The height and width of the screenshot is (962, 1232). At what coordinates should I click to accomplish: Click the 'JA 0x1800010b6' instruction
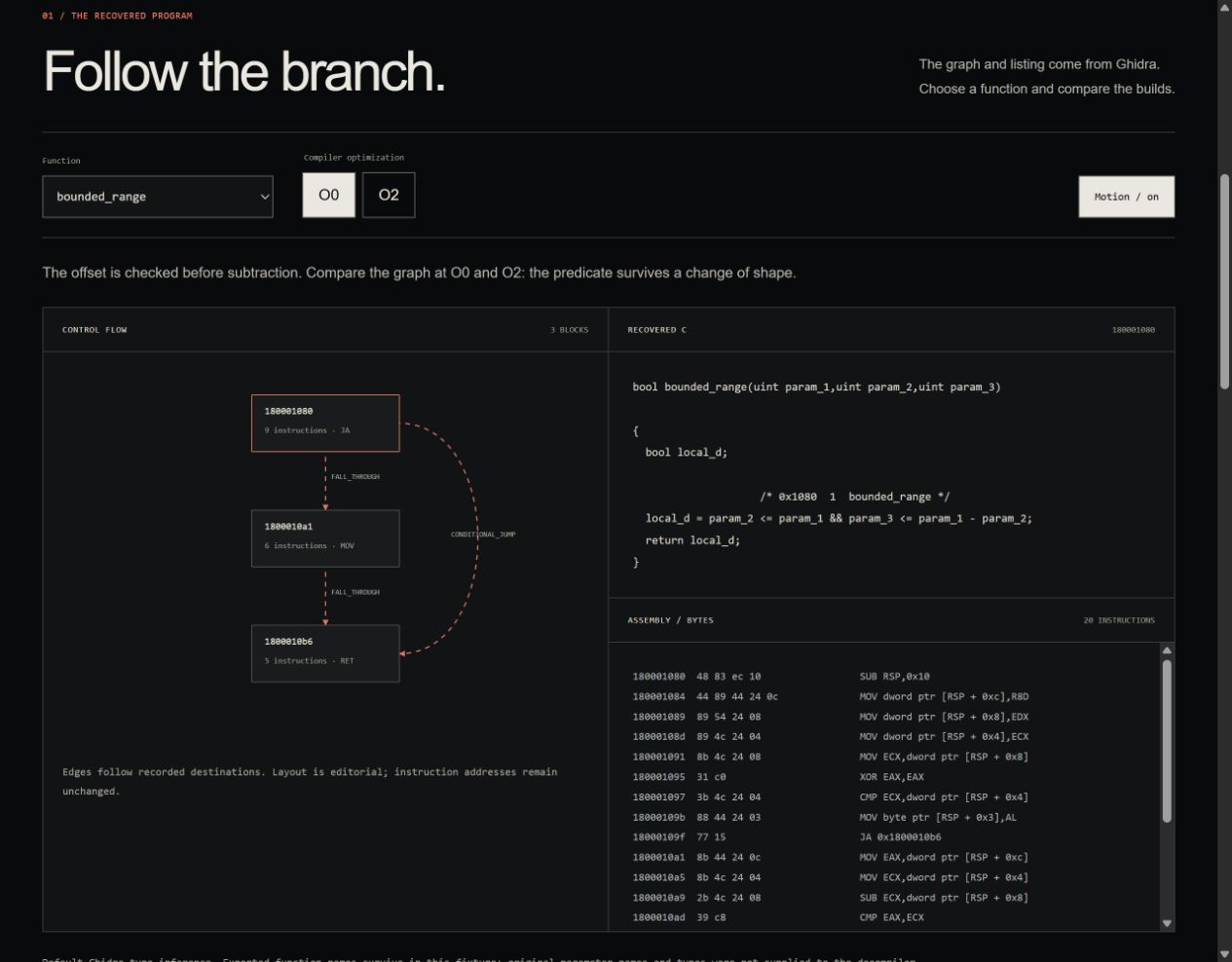pyautogui.click(x=900, y=837)
